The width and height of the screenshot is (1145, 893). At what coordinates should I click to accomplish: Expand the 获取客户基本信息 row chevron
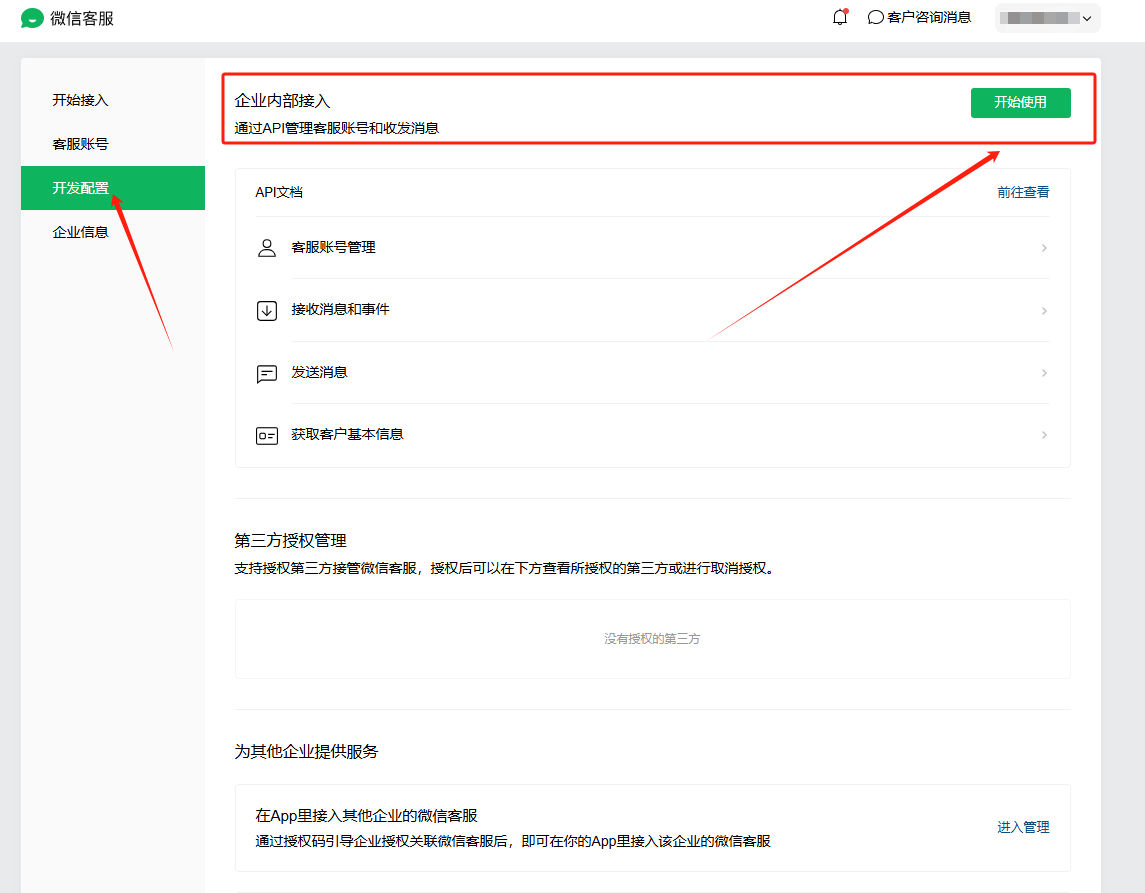[x=1044, y=435]
